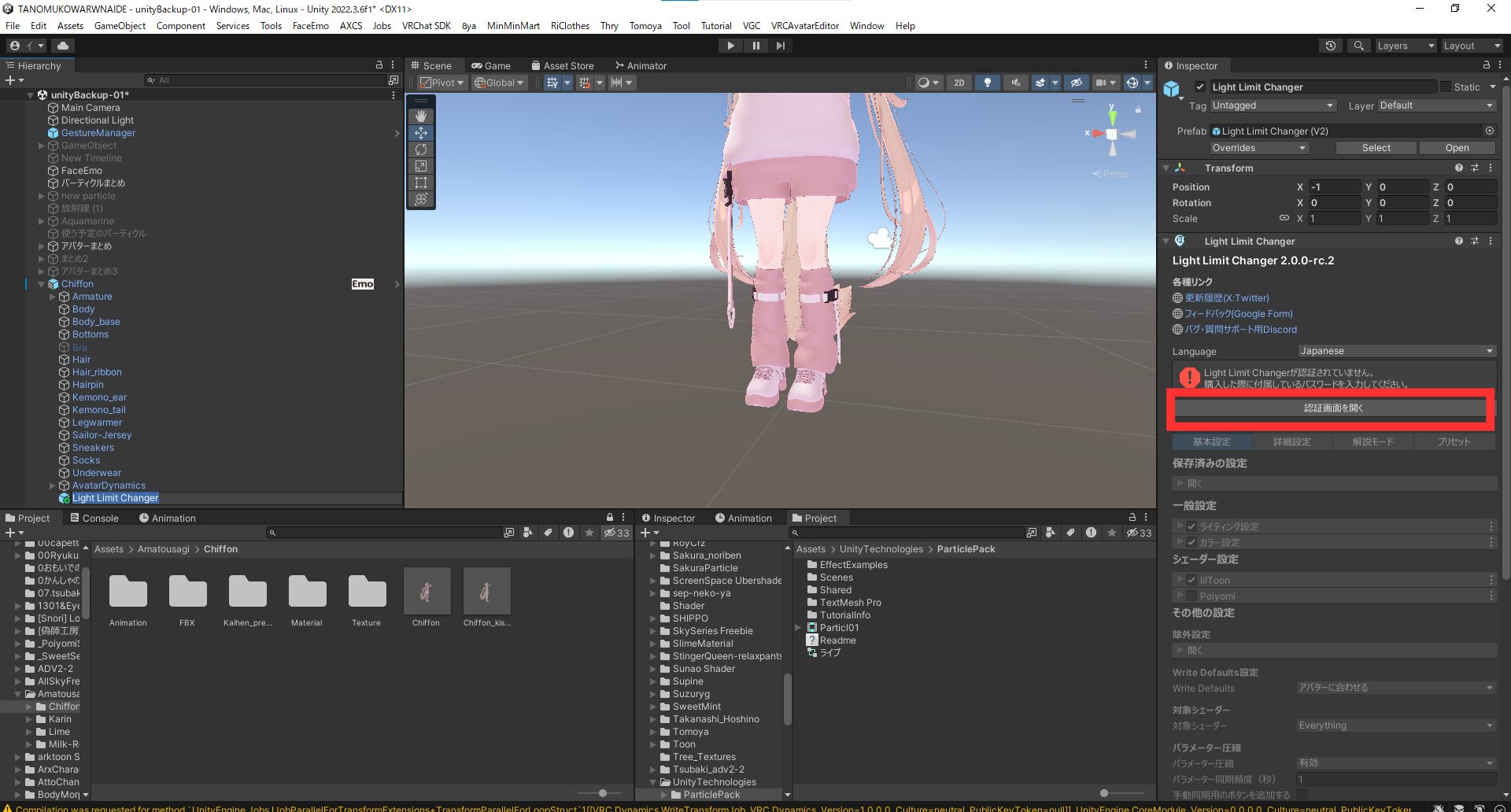
Task: Select the Rotate tool in the Scene view
Action: click(422, 149)
